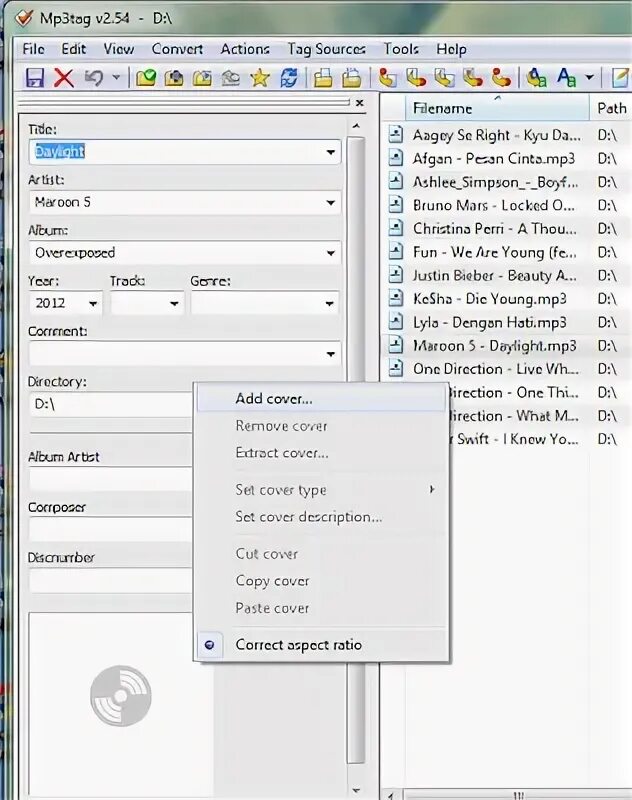Click the Text file - Tag convert icon
The height and width of the screenshot is (800, 632).
pos(473,78)
